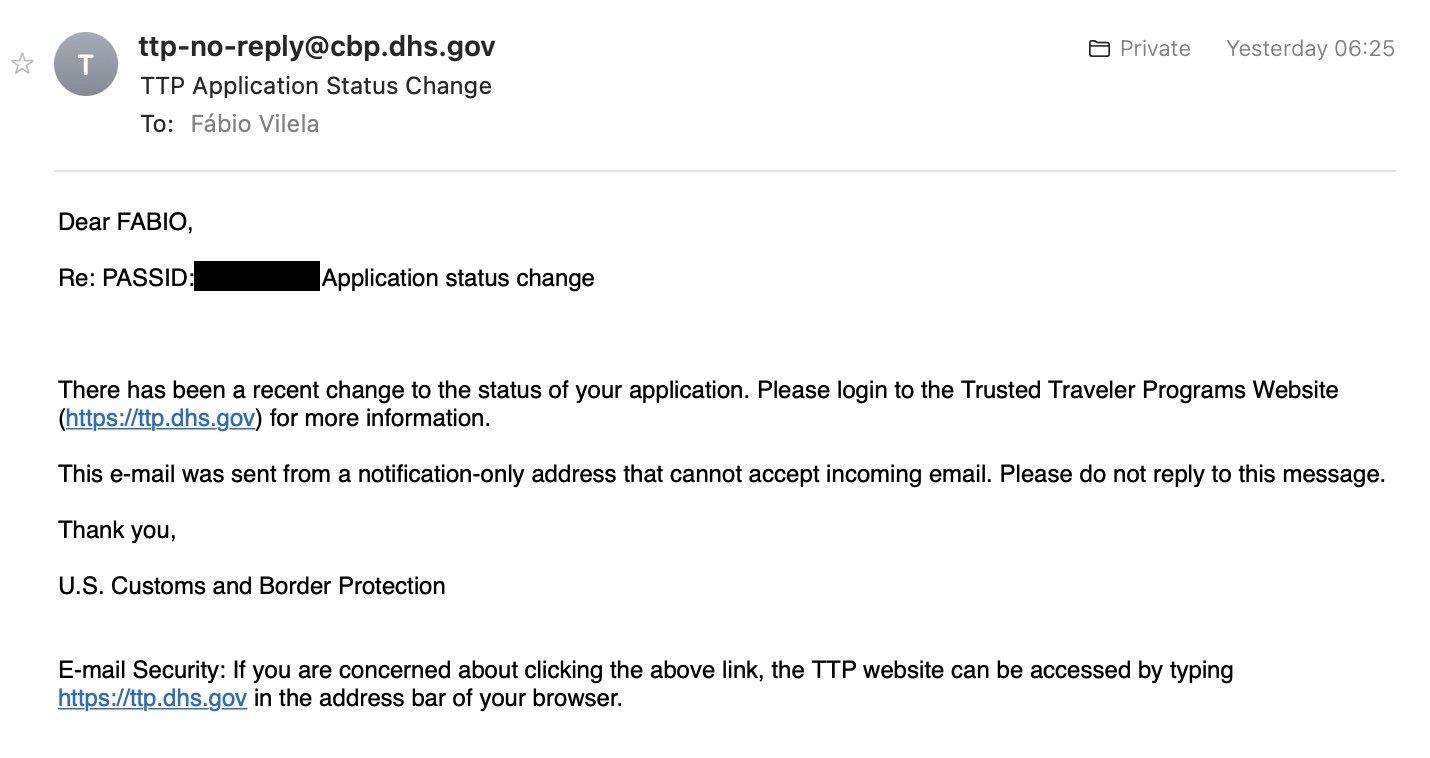The height and width of the screenshot is (758, 1430).
Task: Click the Private folder icon
Action: click(x=1099, y=49)
